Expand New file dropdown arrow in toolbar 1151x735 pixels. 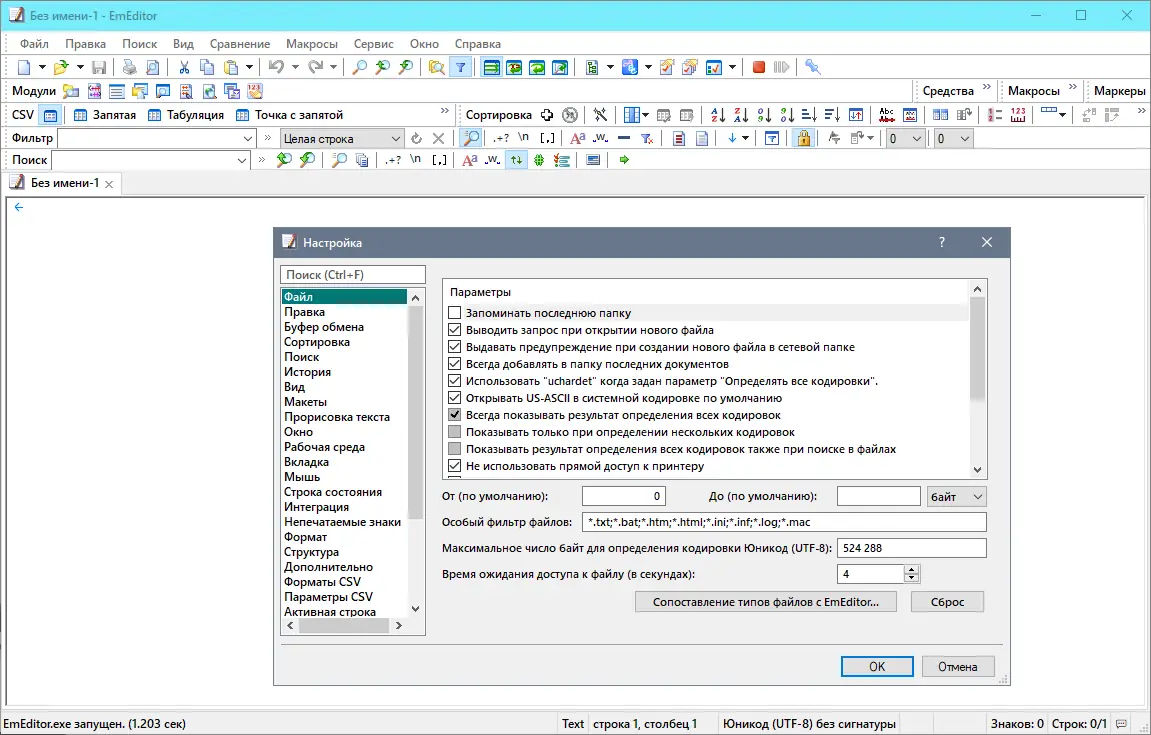pyautogui.click(x=42, y=68)
